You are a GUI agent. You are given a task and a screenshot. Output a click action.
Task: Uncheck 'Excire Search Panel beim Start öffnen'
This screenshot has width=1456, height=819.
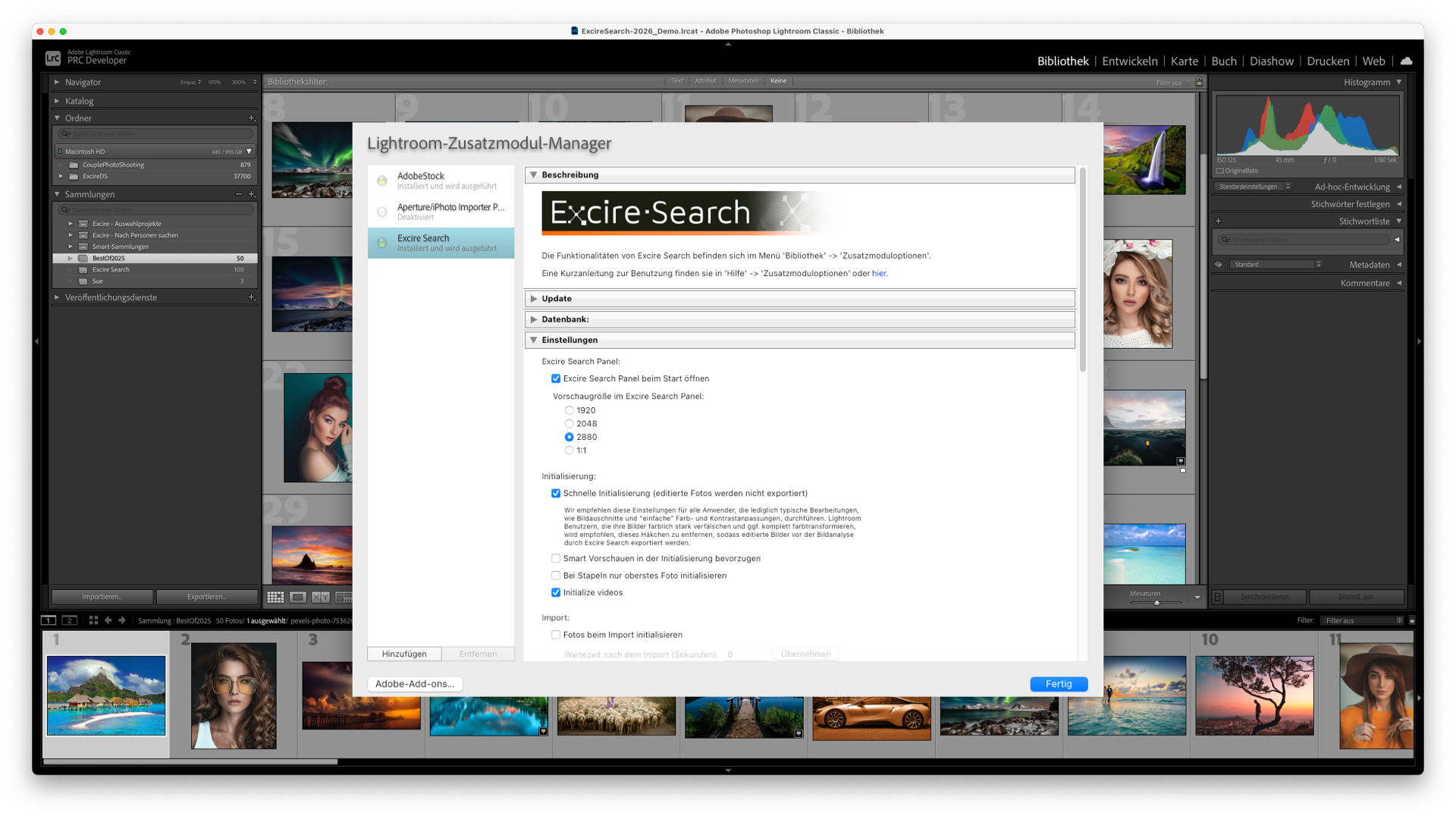(x=556, y=378)
